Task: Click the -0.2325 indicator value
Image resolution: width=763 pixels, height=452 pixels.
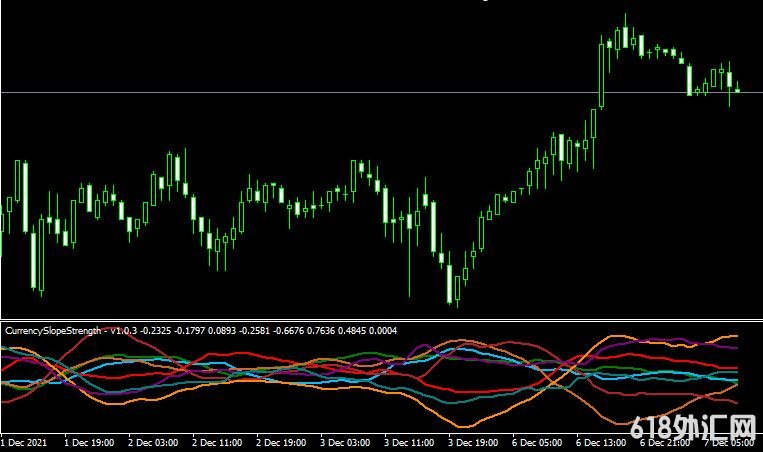Action: 156,331
